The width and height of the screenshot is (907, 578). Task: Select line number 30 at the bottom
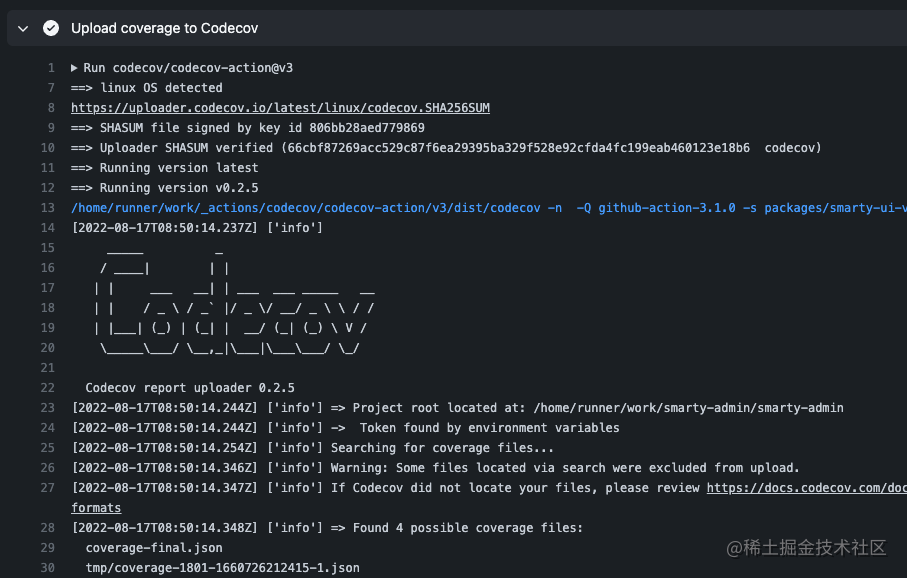pos(47,568)
